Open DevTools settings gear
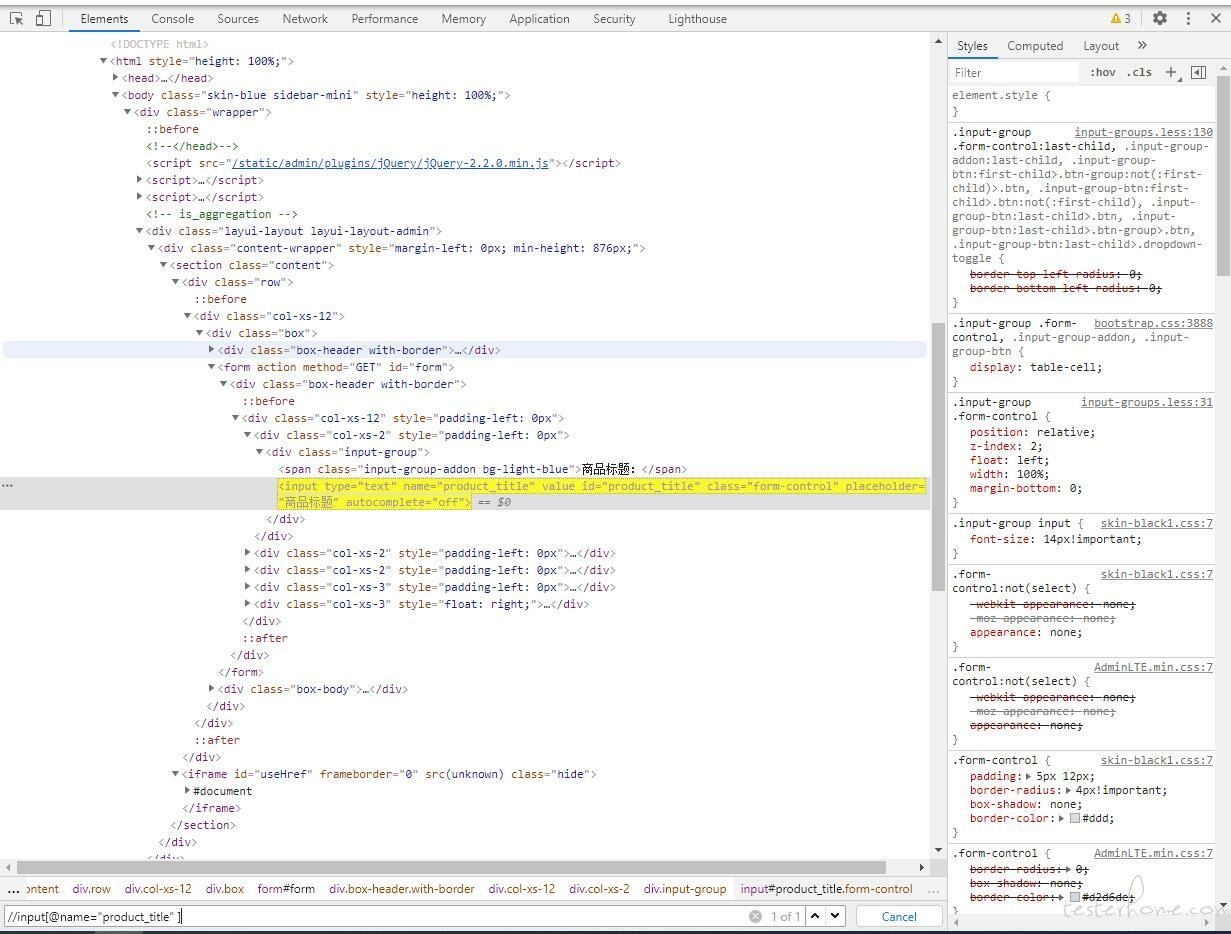The width and height of the screenshot is (1231, 934). pos(1160,18)
